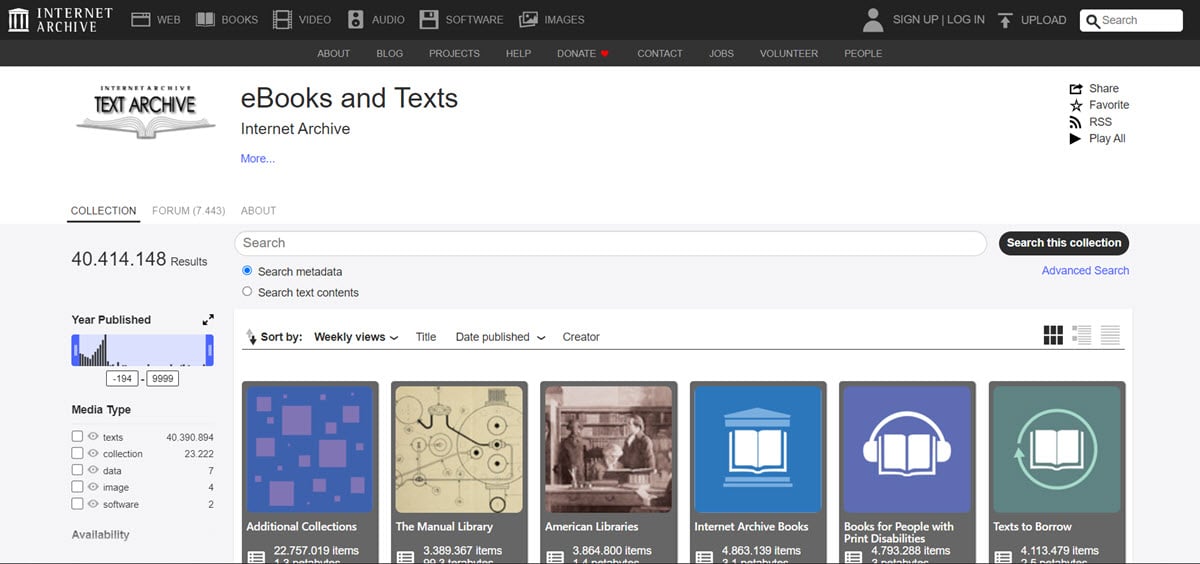Viewport: 1200px width, 564px height.
Task: Open the Advanced Search link
Action: [x=1085, y=271]
